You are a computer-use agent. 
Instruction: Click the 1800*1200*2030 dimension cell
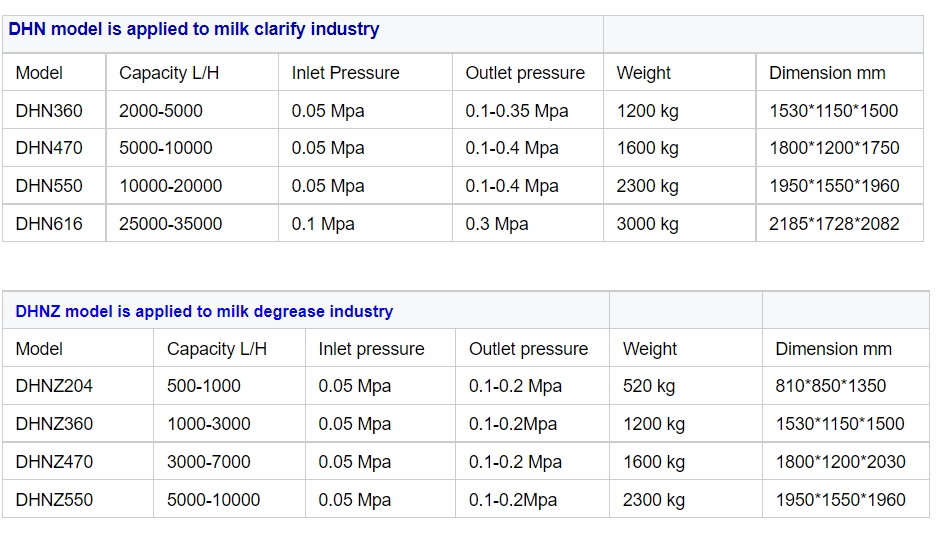pyautogui.click(x=840, y=462)
